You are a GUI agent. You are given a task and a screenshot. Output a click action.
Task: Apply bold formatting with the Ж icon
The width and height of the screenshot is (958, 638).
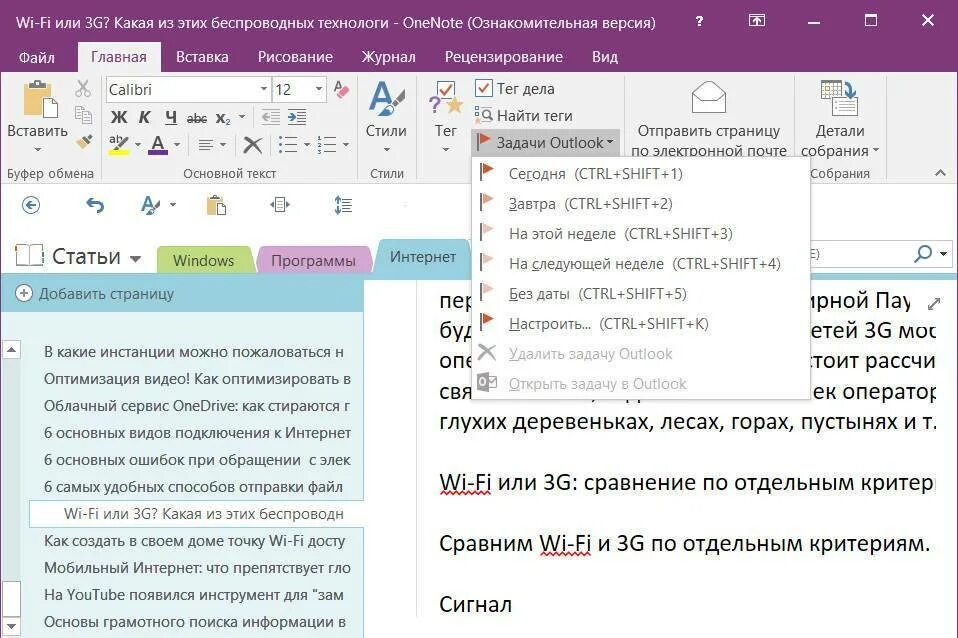click(x=118, y=117)
